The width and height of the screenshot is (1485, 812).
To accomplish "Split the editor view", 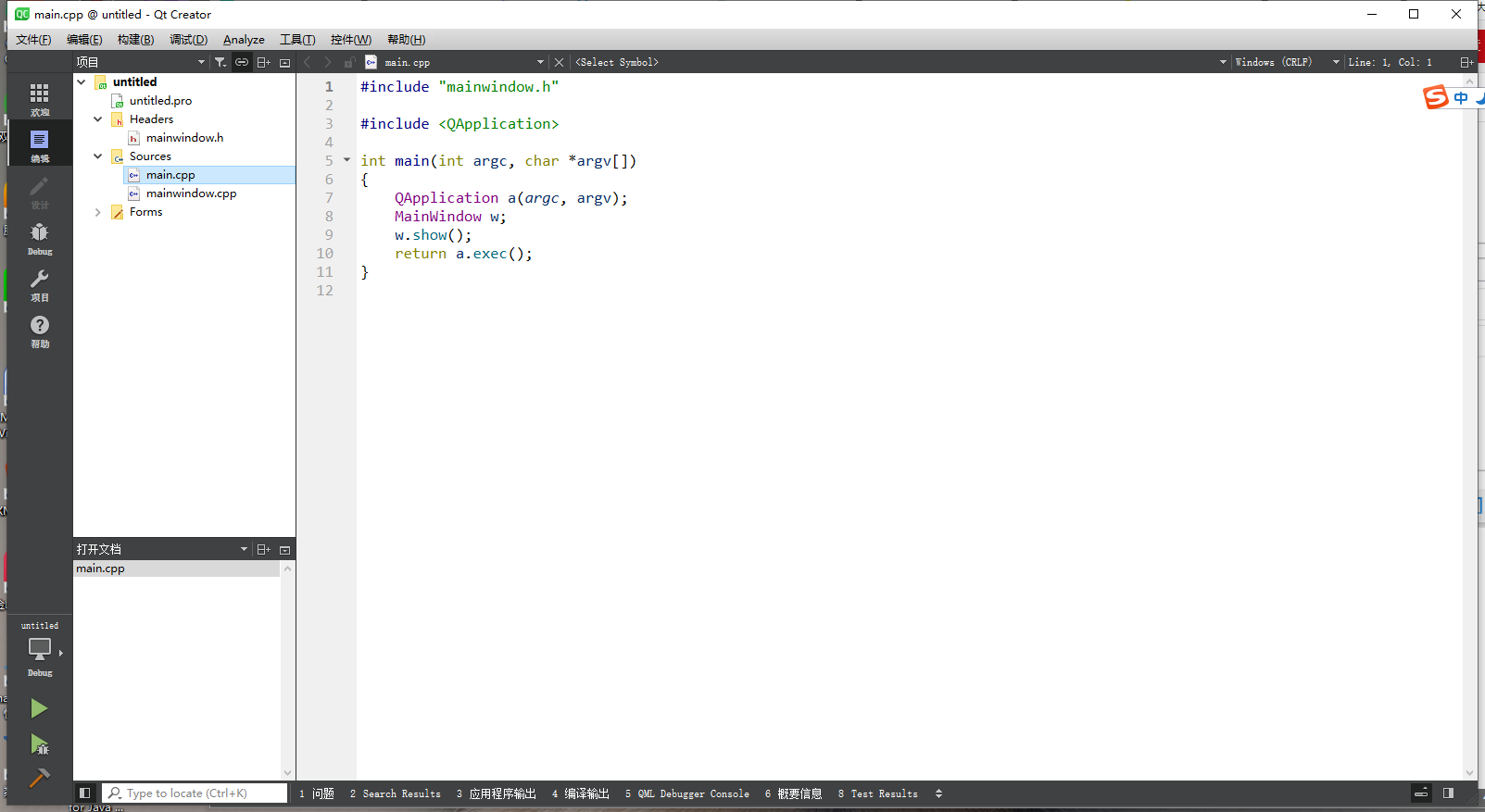I will [x=1466, y=62].
